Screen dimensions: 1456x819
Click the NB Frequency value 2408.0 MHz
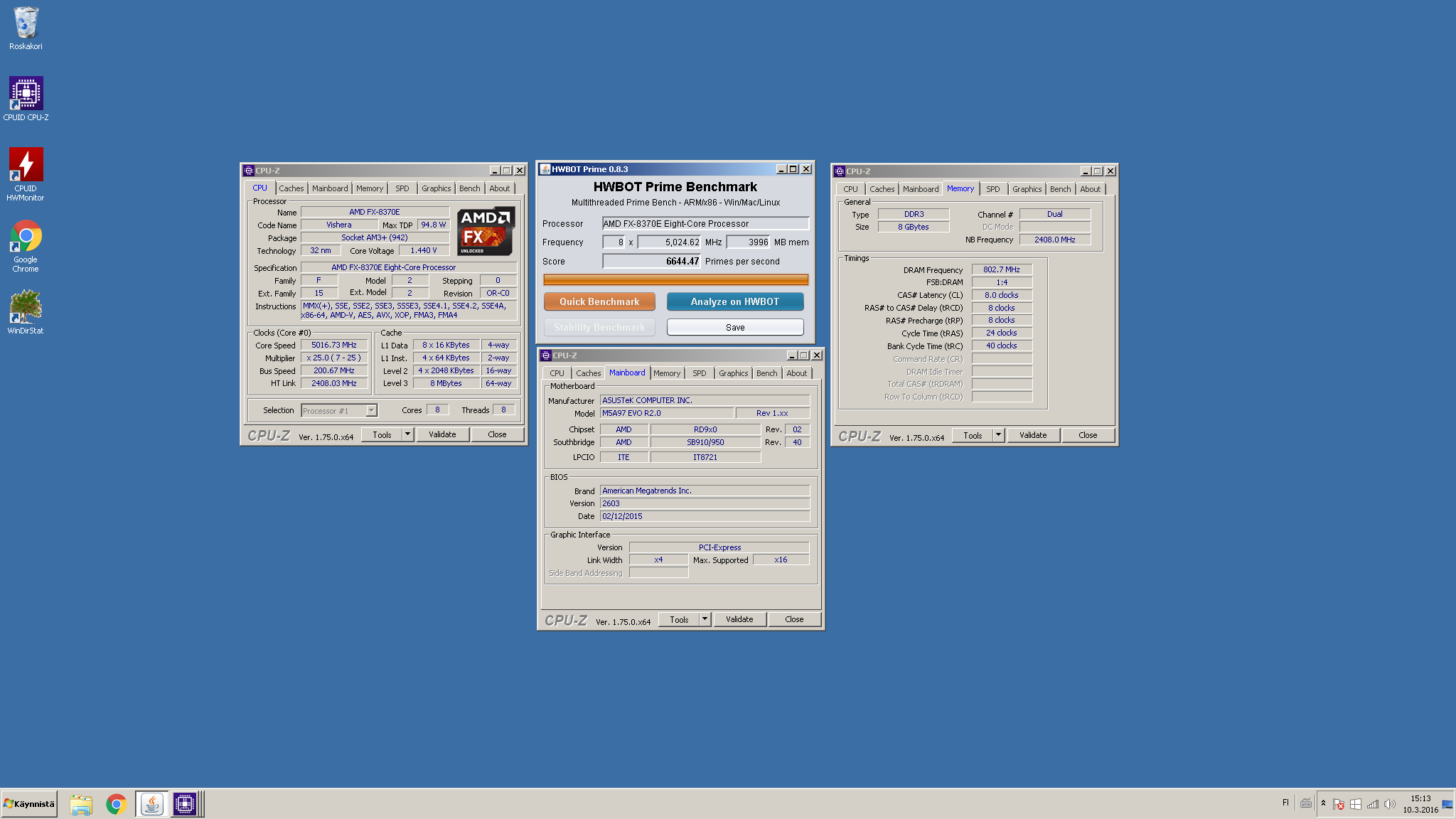point(1055,240)
